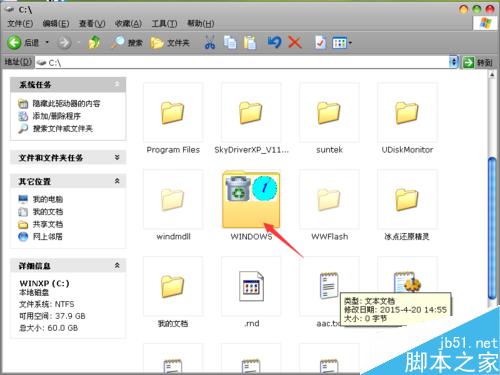This screenshot has width=500, height=375.
Task: Select the 冰点还原精灵 folder
Action: pos(407,200)
